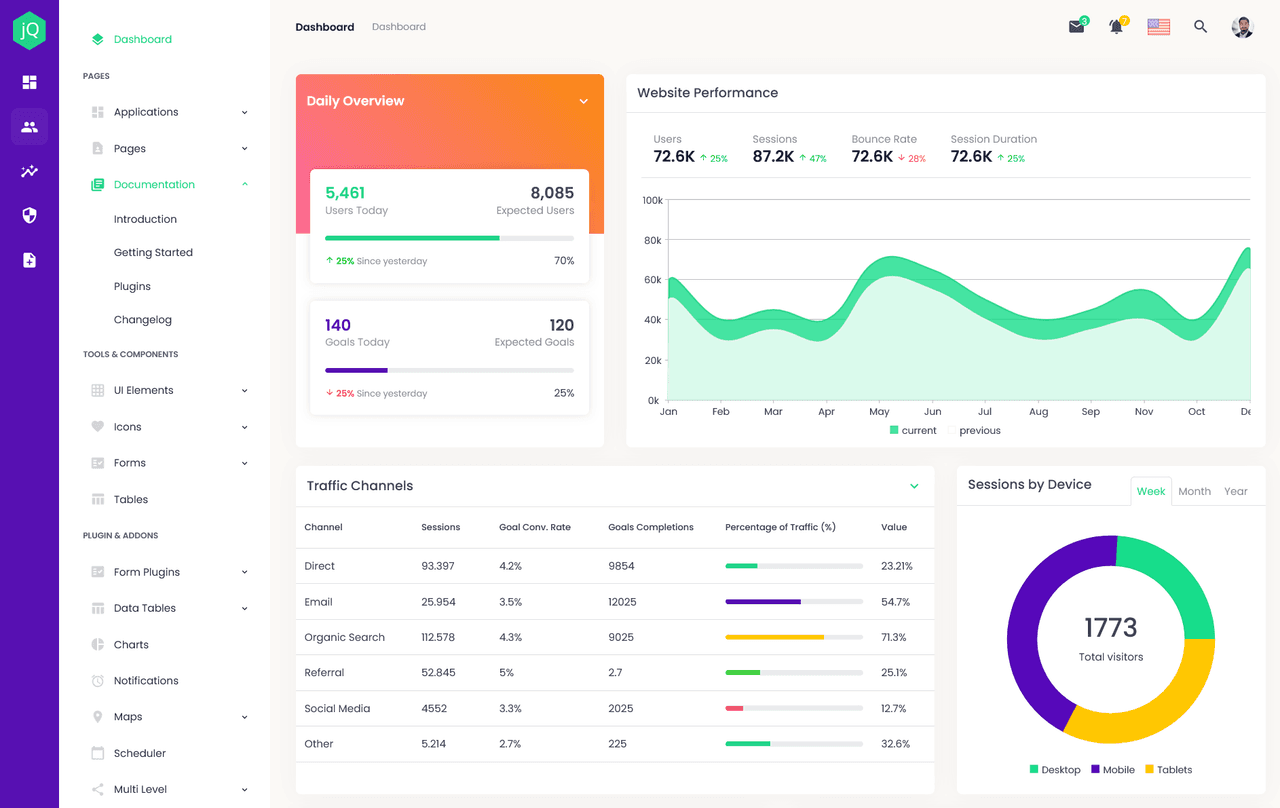Expand the Forms menu chevron
Viewport: 1280px width, 808px height.
[245, 463]
